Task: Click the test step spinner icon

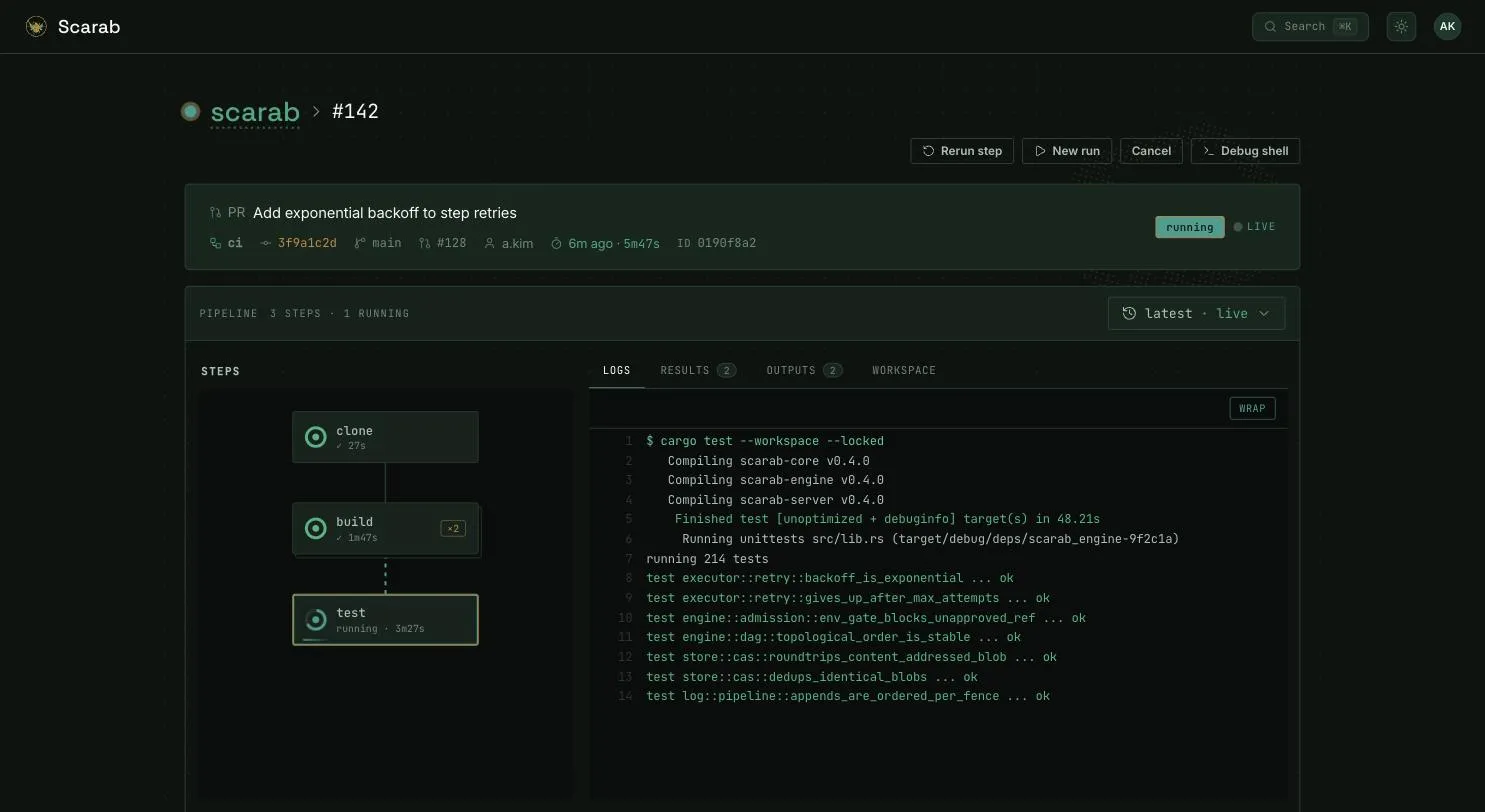Action: 315,620
